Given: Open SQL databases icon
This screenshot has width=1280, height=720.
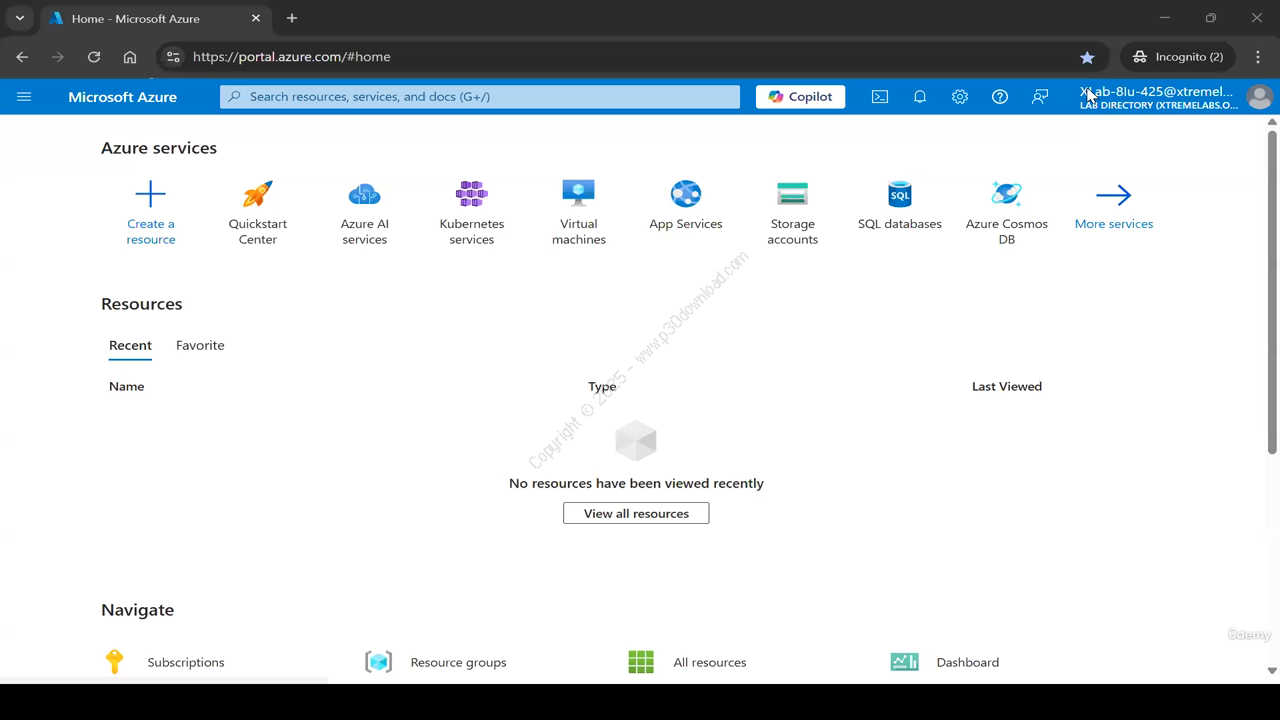Looking at the screenshot, I should coord(900,193).
